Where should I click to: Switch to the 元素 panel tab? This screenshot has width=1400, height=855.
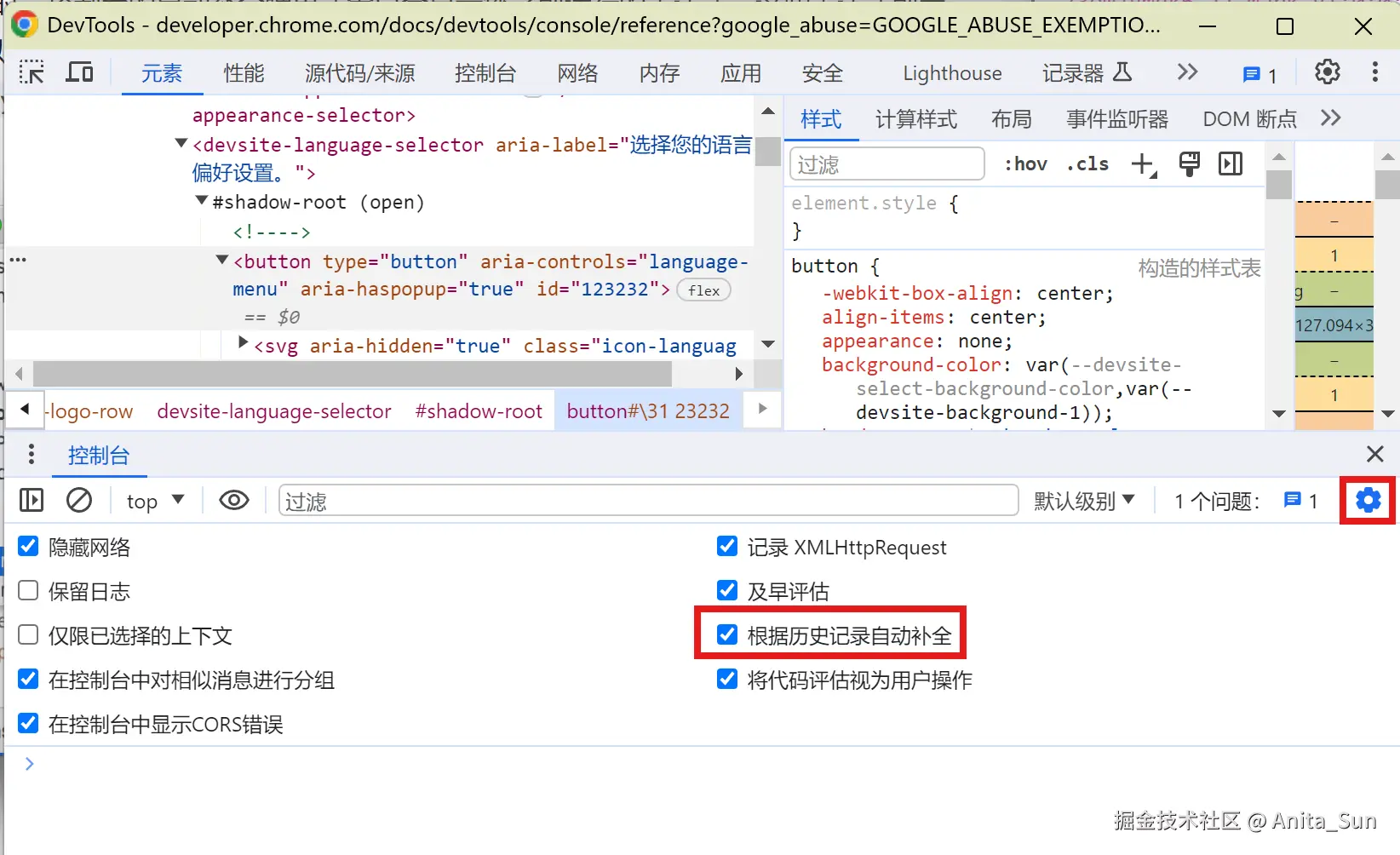(x=162, y=73)
